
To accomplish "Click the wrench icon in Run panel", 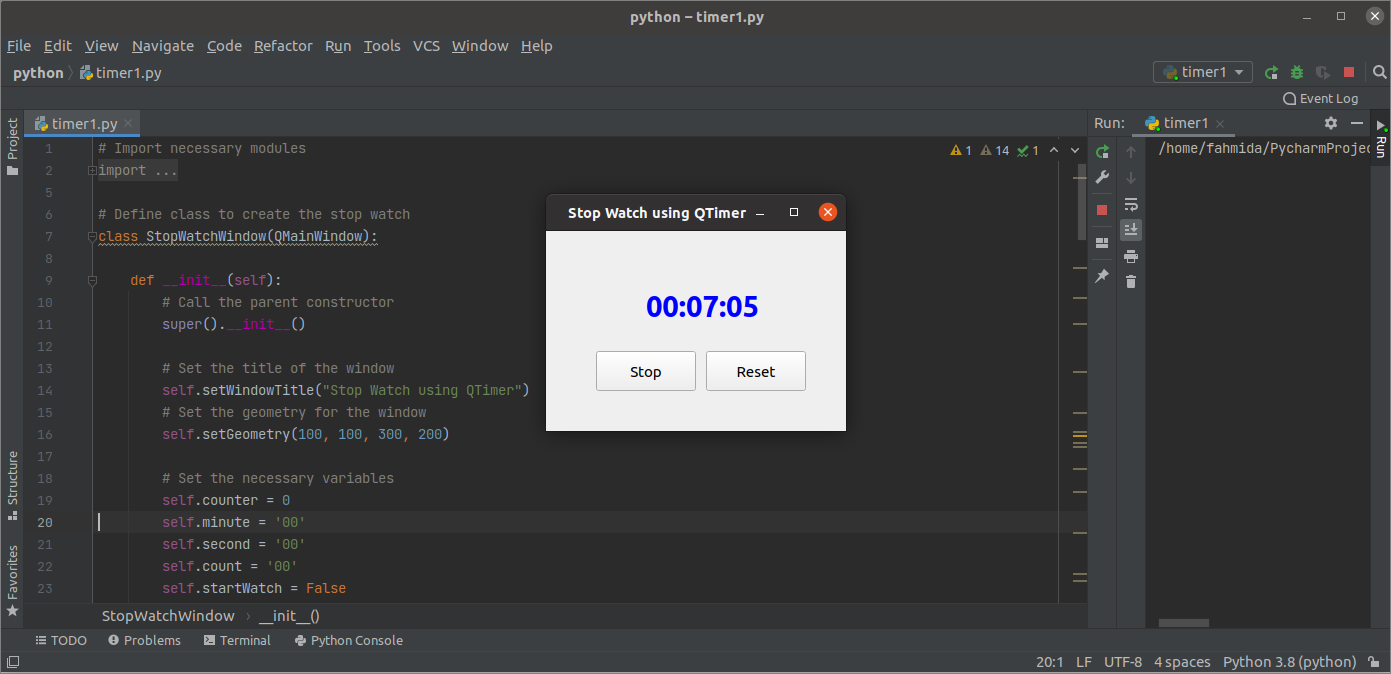I will pyautogui.click(x=1102, y=177).
